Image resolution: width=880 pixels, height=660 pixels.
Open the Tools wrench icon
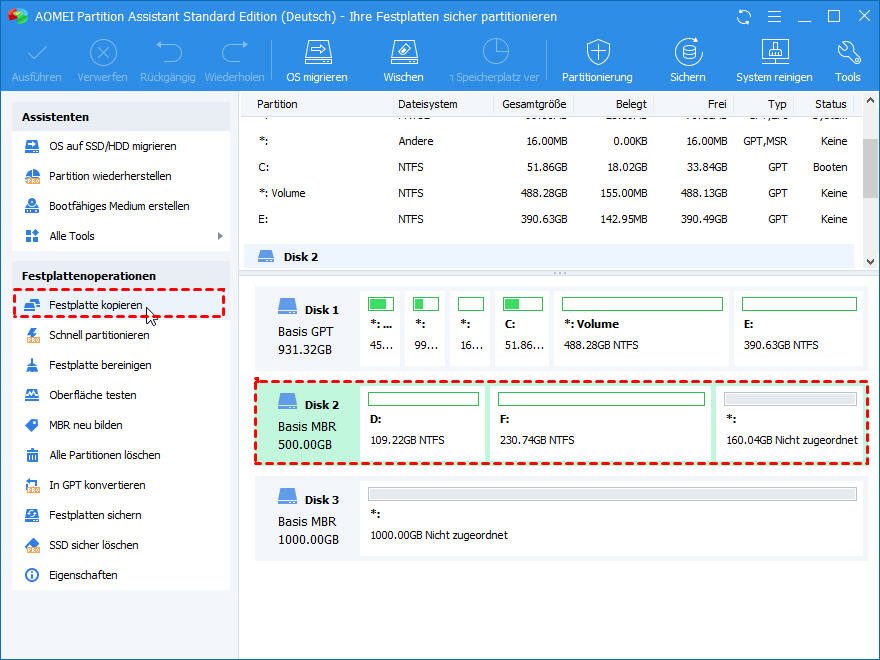(x=848, y=52)
